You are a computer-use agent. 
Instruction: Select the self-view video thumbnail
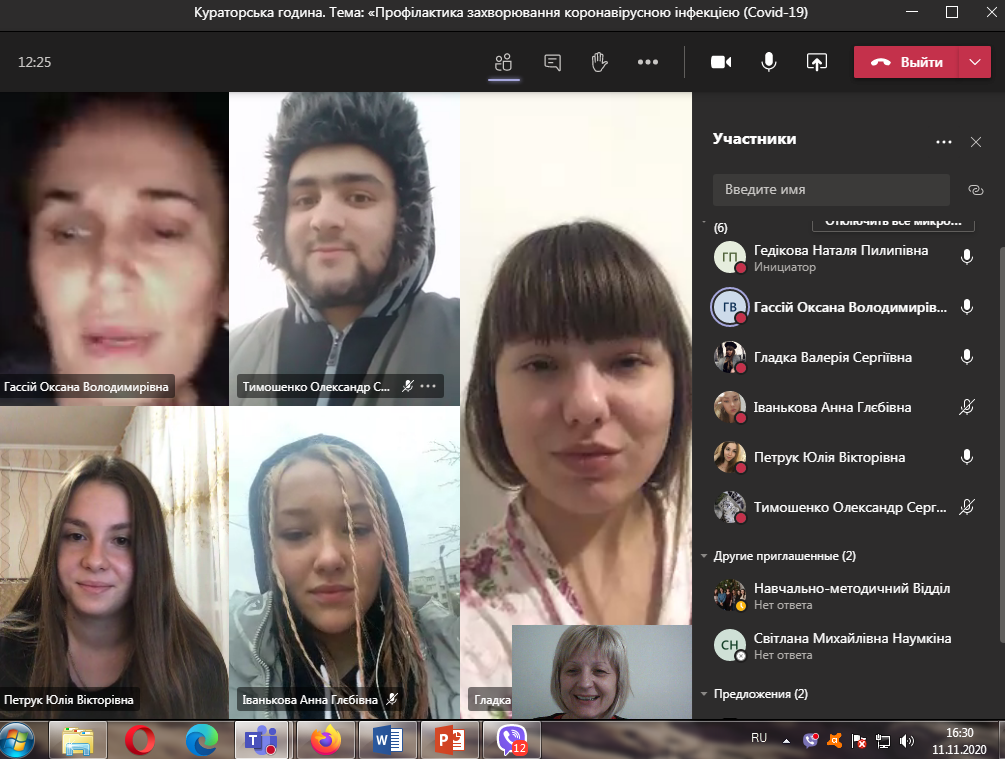point(602,672)
